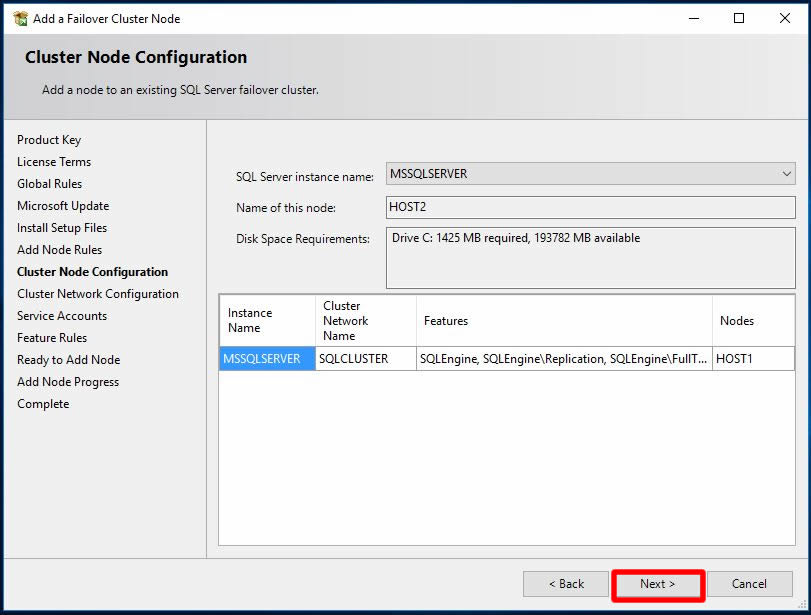Click the SQLCLUSTER network name cell

[x=365, y=359]
